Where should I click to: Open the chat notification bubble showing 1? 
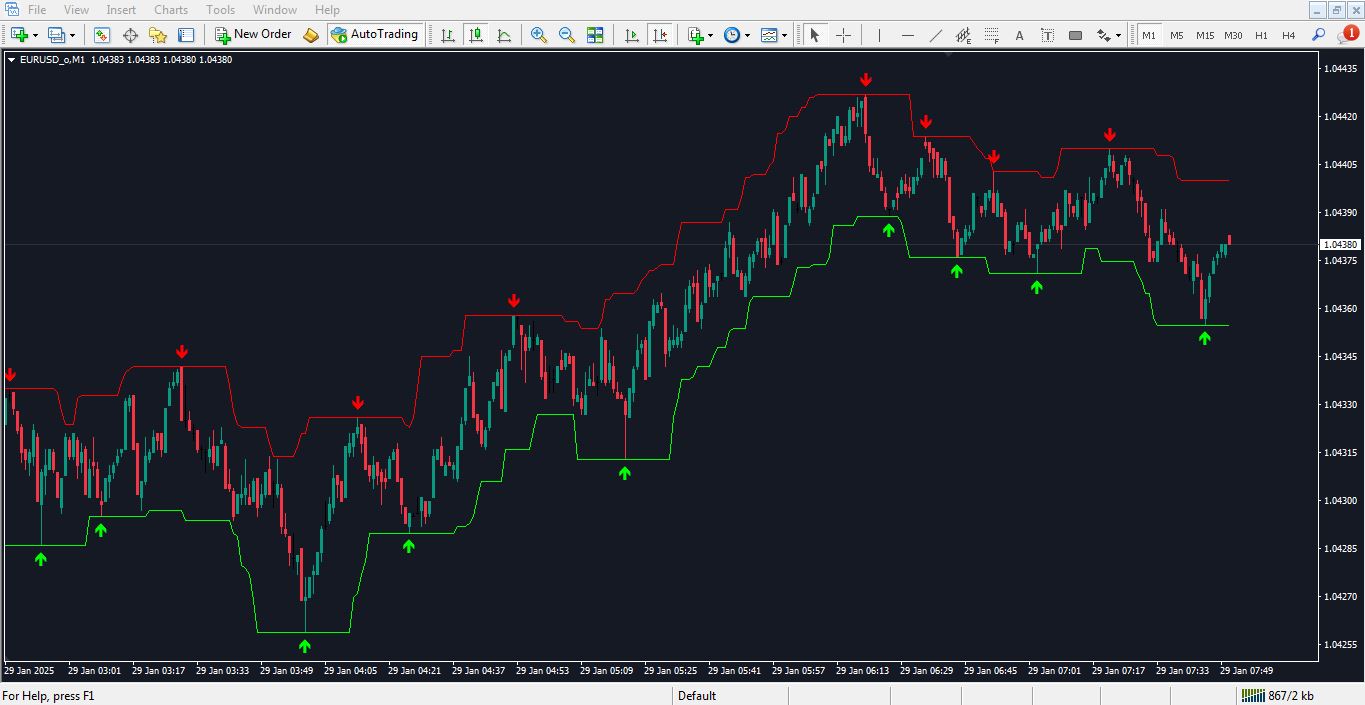click(x=1348, y=35)
